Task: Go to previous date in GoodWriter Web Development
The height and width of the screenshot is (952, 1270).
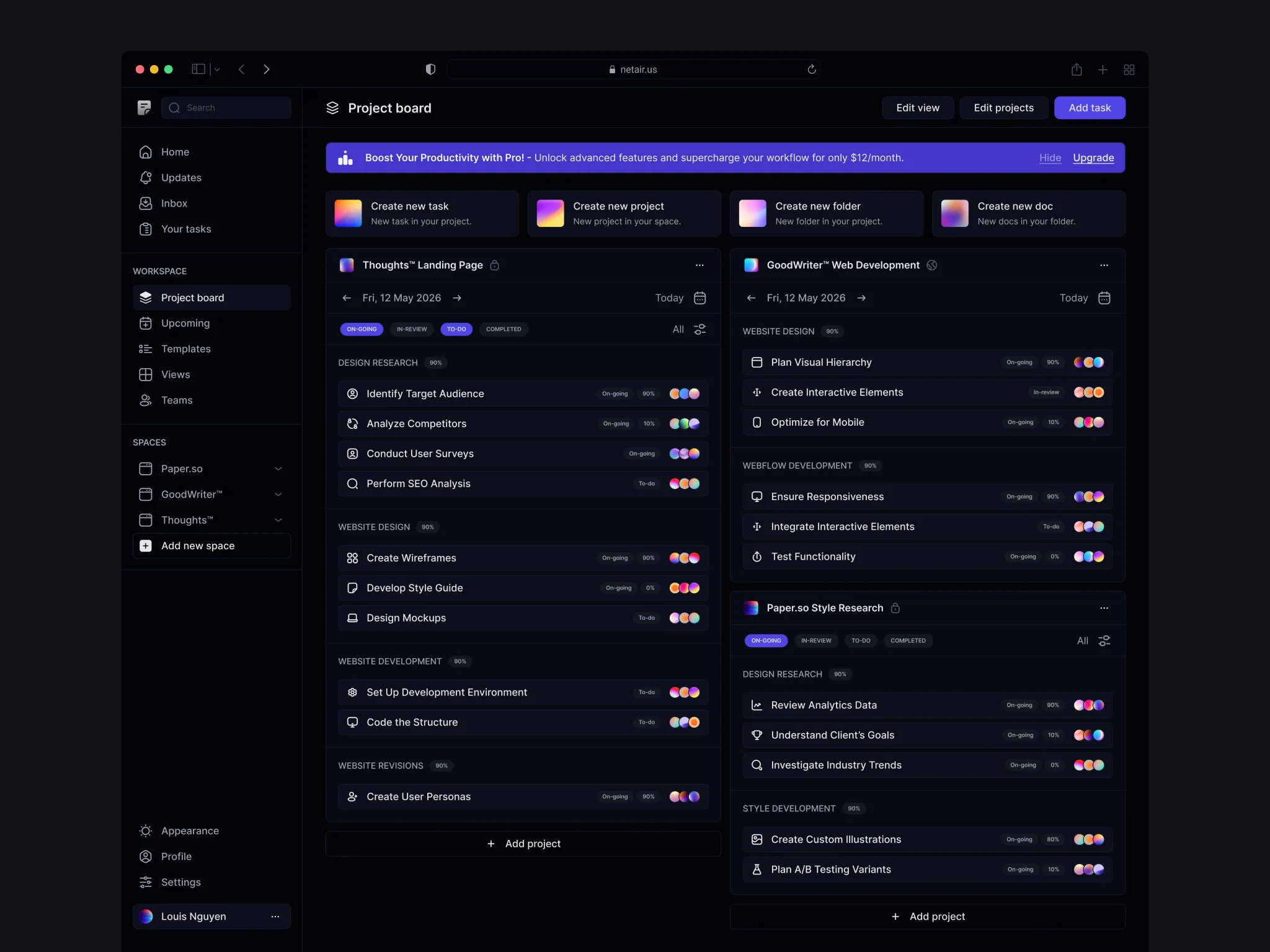Action: tap(751, 298)
